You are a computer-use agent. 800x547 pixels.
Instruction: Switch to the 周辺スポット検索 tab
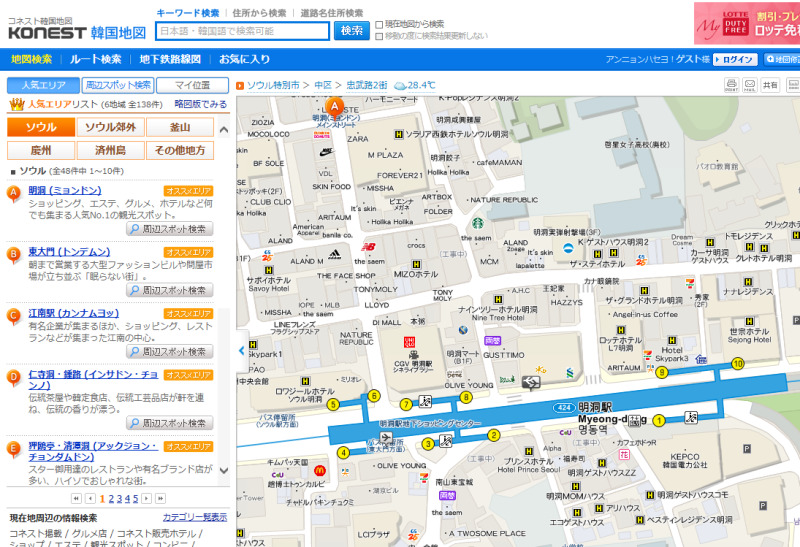tap(118, 86)
